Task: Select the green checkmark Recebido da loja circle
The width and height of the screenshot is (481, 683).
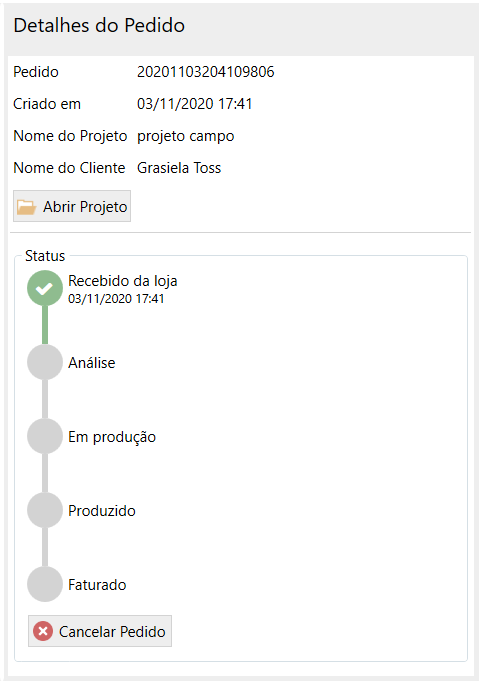Action: [x=45, y=288]
